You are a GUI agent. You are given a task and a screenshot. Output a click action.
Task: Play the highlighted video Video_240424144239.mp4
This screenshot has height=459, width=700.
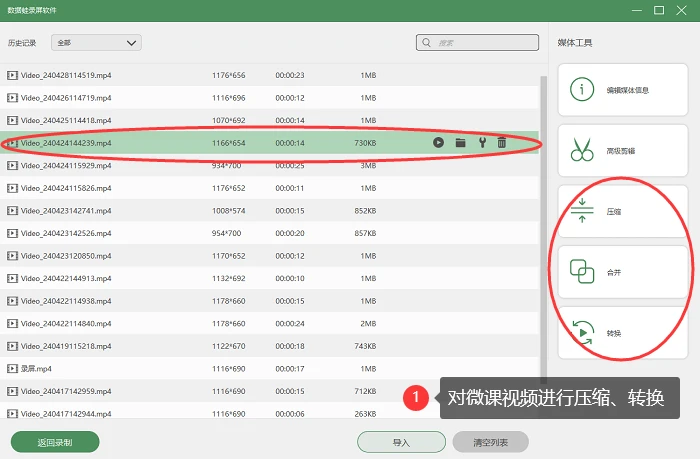click(438, 142)
